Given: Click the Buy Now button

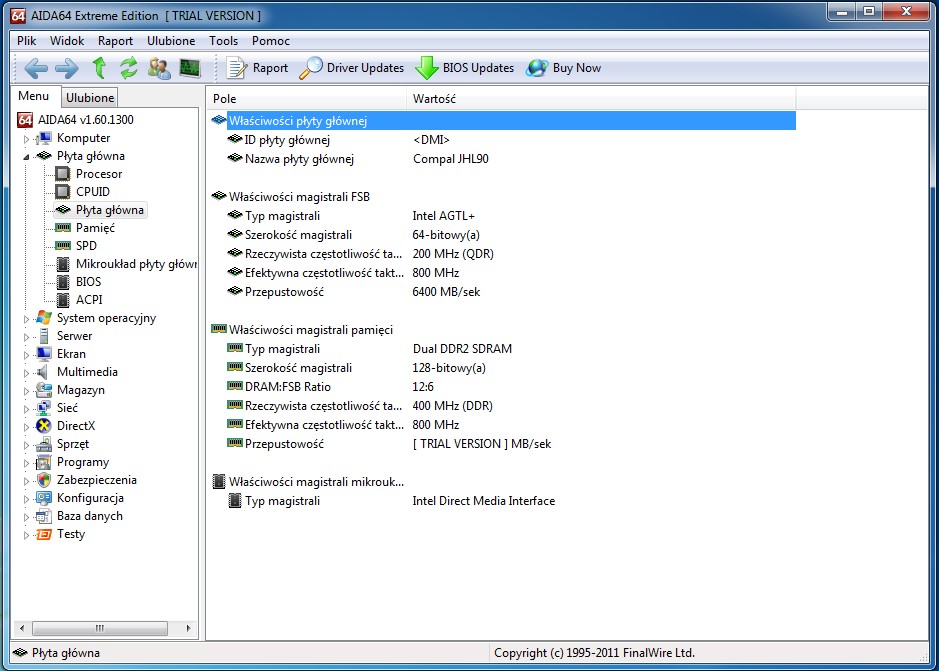Looking at the screenshot, I should click(564, 68).
